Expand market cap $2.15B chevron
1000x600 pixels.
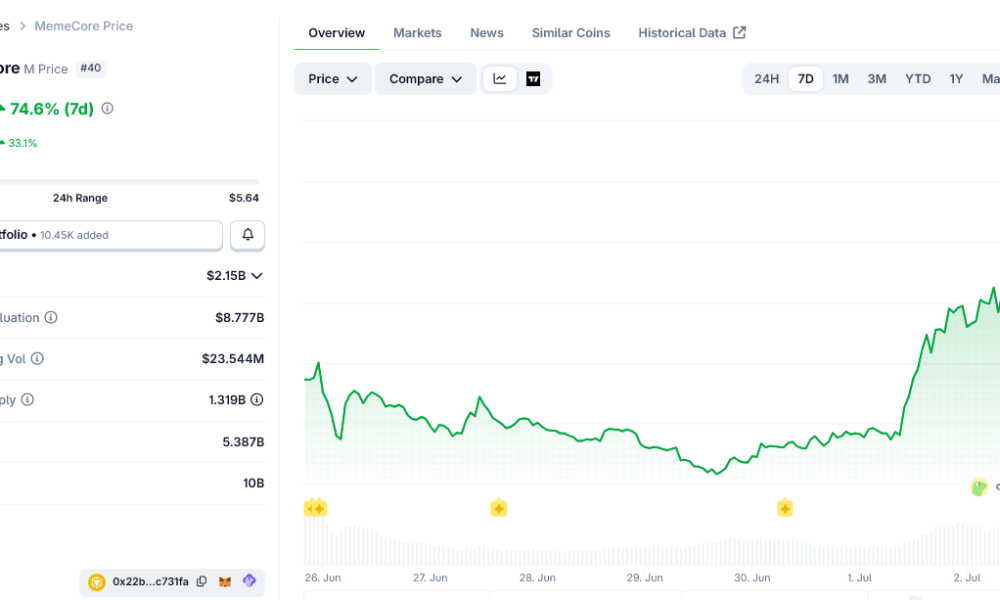[257, 276]
